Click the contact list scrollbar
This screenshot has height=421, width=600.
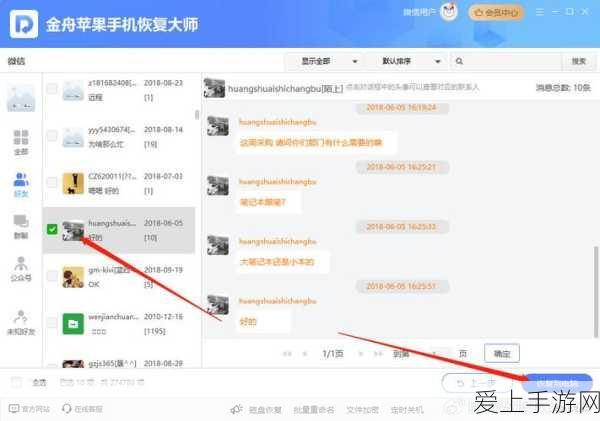coord(197,115)
